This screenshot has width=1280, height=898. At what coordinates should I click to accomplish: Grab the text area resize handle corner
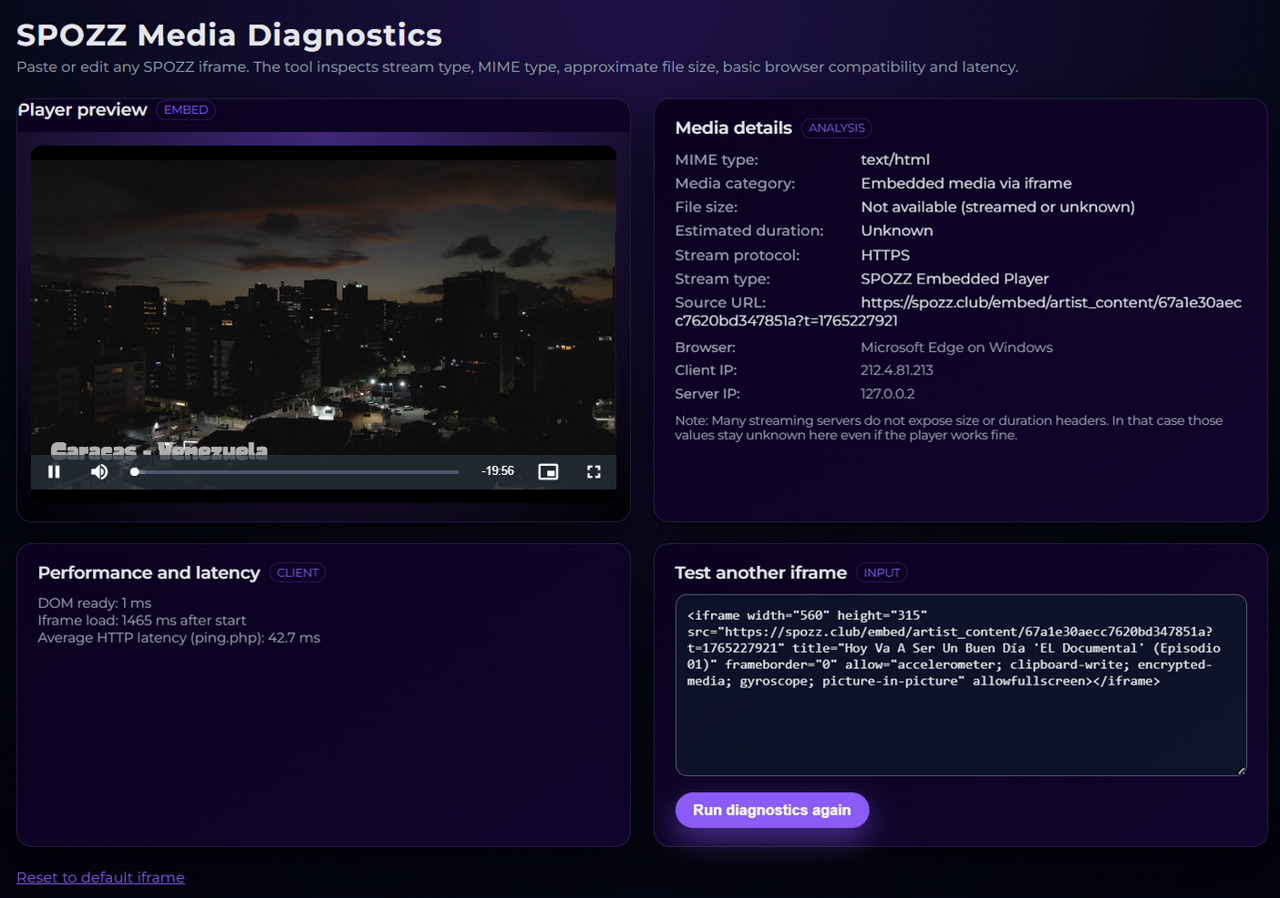pos(1241,770)
